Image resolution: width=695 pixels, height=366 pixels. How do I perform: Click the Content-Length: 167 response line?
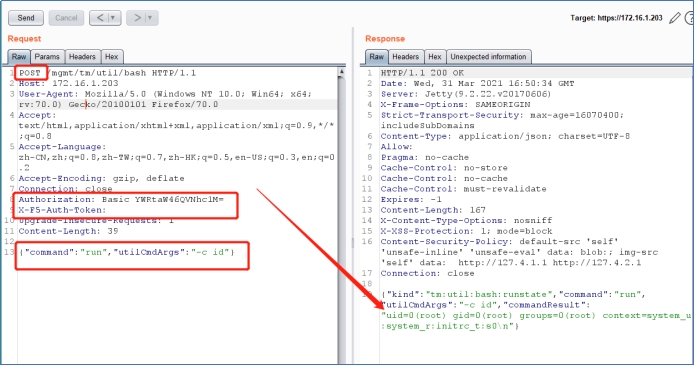point(433,210)
